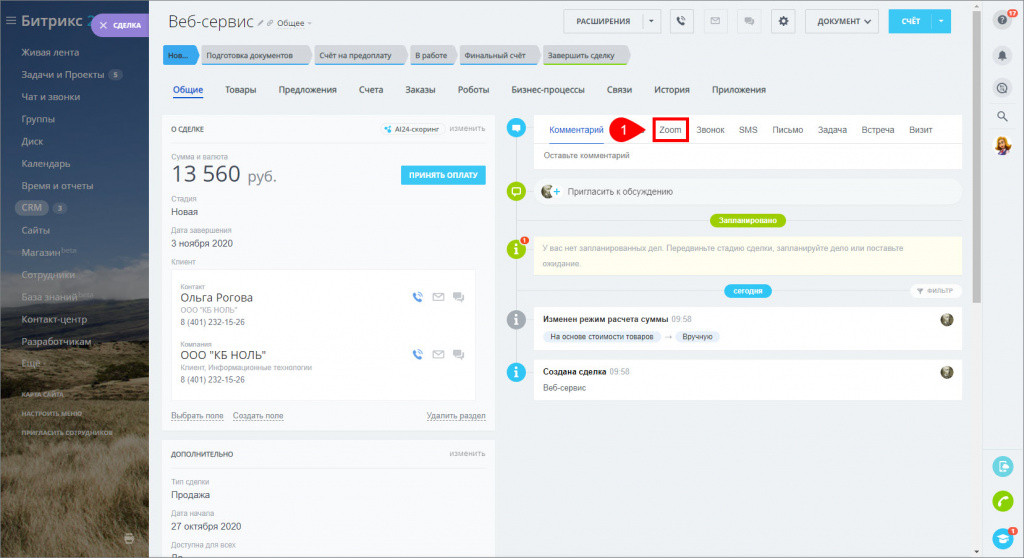Viewport: 1024px width, 558px height.
Task: Open deal settings with the gear icon
Action: [783, 21]
